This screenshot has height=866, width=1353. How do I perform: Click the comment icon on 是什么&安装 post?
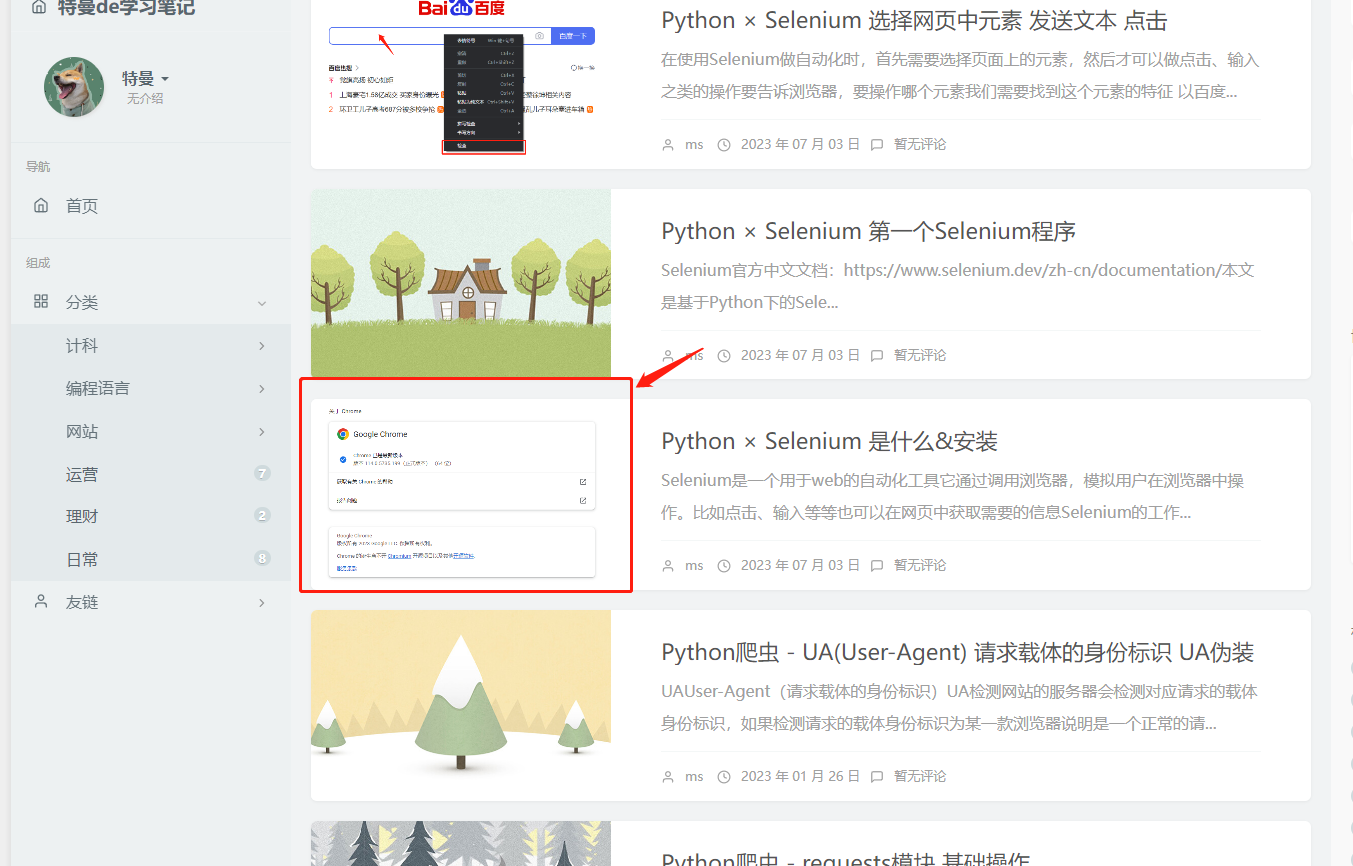[877, 565]
